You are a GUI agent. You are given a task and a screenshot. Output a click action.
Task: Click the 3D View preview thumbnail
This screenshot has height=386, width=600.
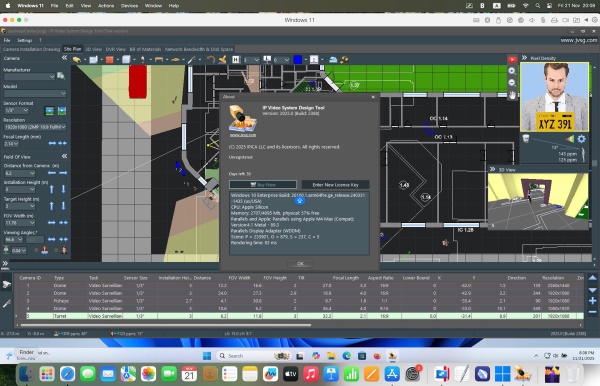538,201
